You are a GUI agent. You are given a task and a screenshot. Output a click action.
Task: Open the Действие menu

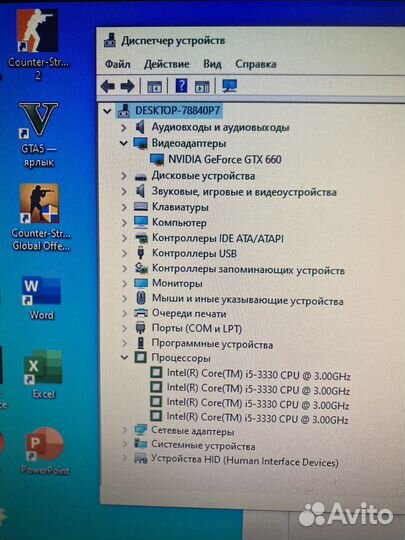(x=167, y=64)
